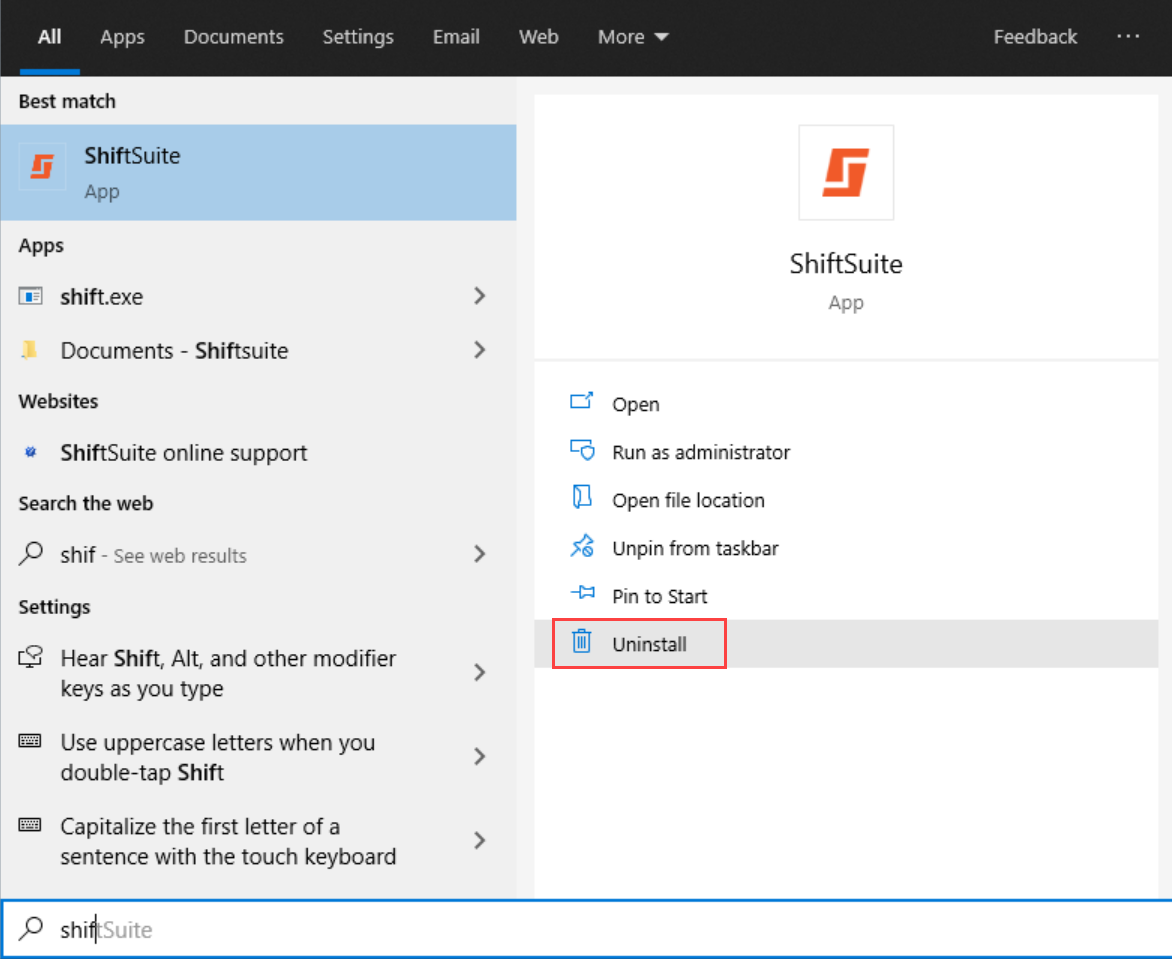Click the Feedback button
The image size is (1172, 959).
pos(1035,37)
